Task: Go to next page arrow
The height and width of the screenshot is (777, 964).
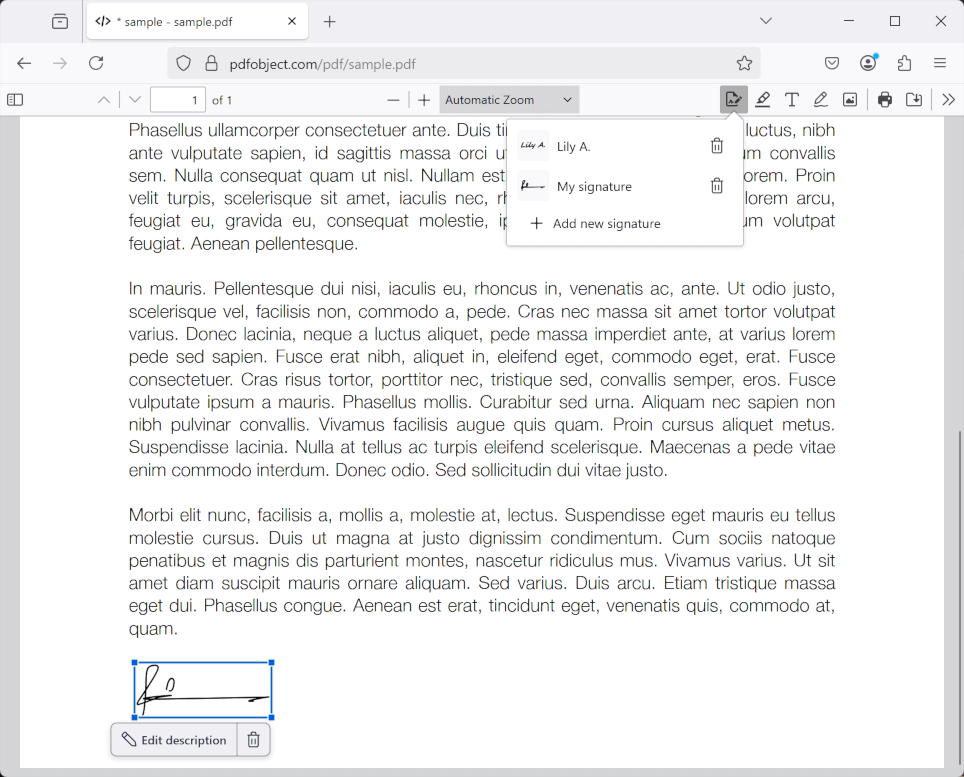Action: [135, 100]
